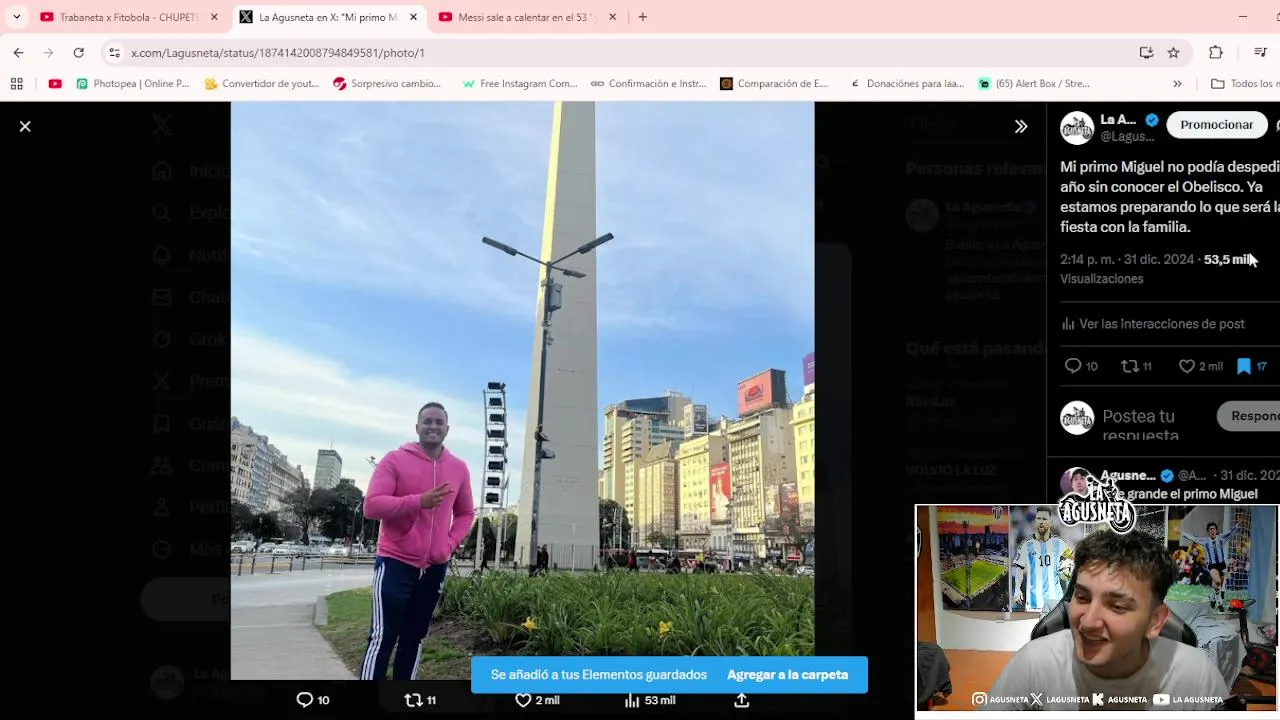
Task: Bookmark this page with the star icon
Action: [x=1174, y=52]
